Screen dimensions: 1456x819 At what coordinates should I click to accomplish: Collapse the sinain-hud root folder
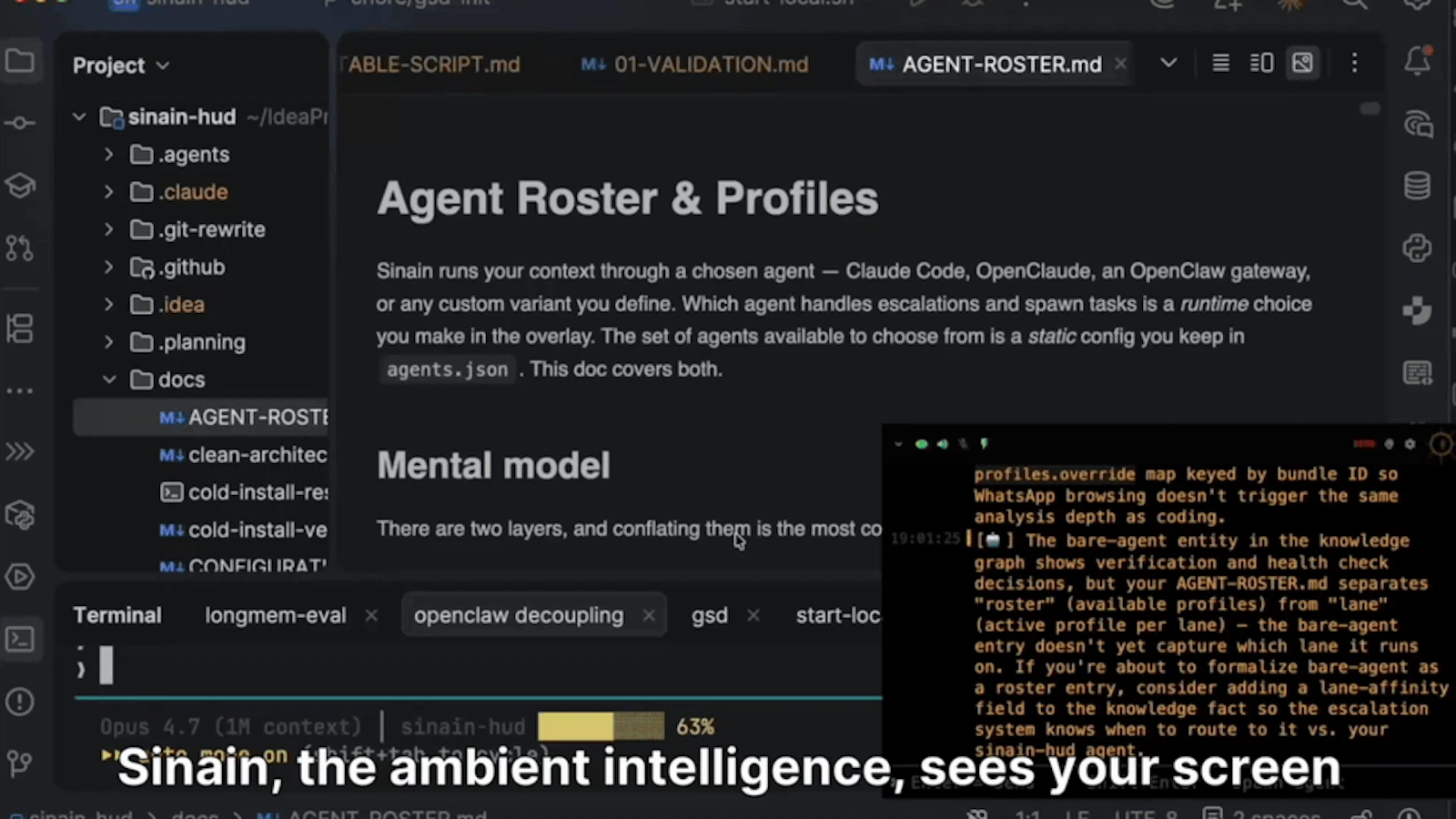[x=79, y=116]
